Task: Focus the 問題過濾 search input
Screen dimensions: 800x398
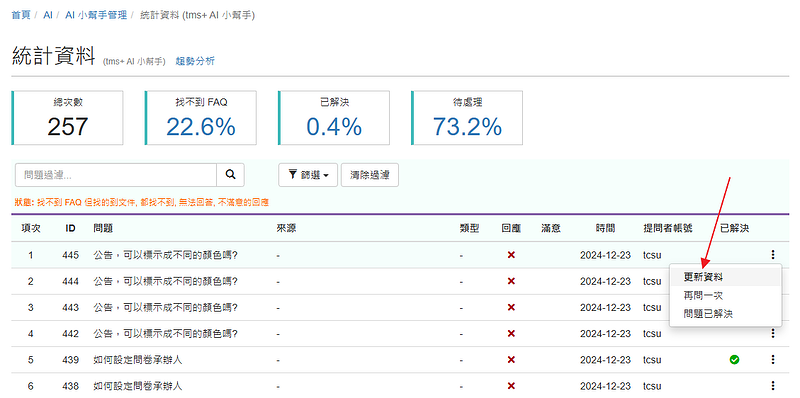Action: pos(116,175)
